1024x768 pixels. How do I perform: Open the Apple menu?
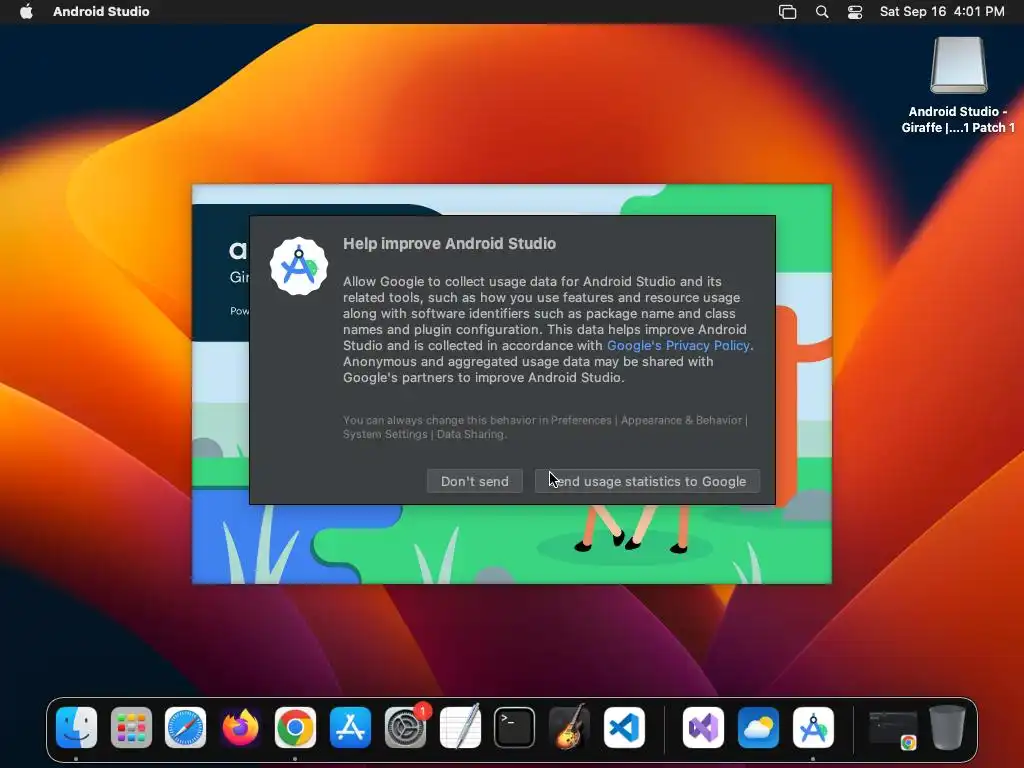pyautogui.click(x=26, y=11)
